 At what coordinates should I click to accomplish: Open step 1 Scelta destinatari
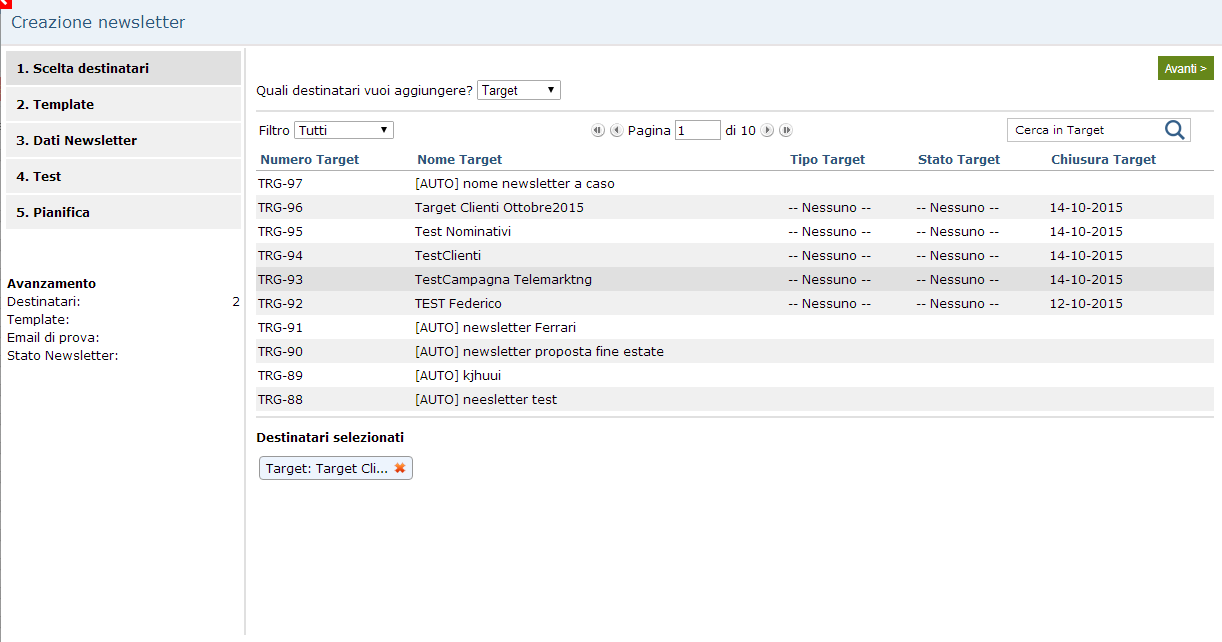click(123, 68)
